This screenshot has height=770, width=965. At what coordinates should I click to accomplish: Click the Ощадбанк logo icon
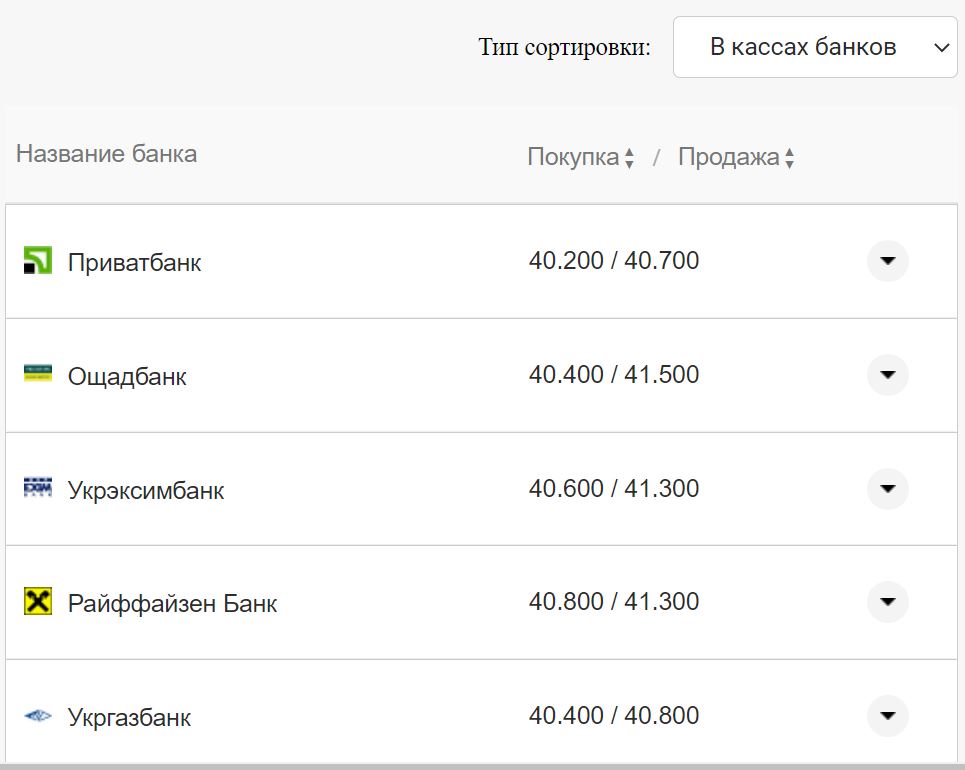click(x=37, y=374)
